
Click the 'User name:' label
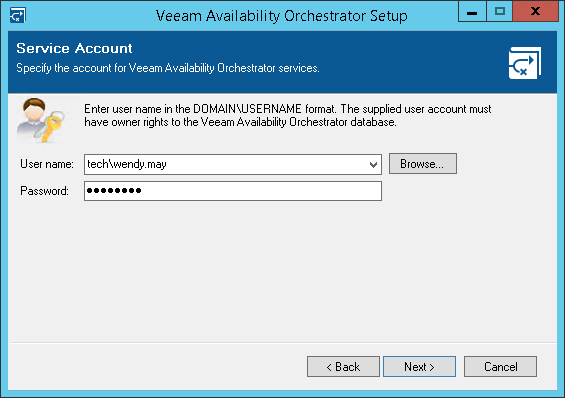point(47,164)
